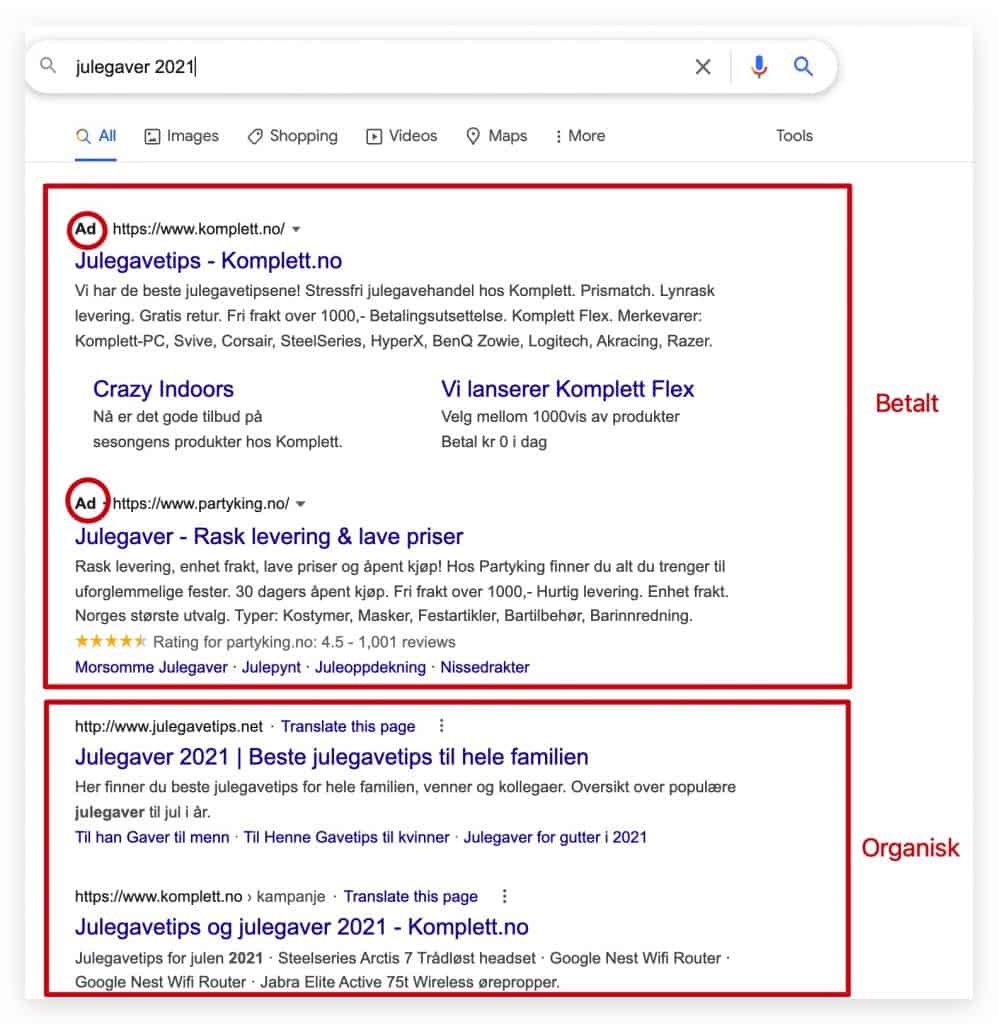Viewport: 998px width, 1024px height.
Task: Open the Crazy Indoors sitelink
Action: click(x=163, y=389)
